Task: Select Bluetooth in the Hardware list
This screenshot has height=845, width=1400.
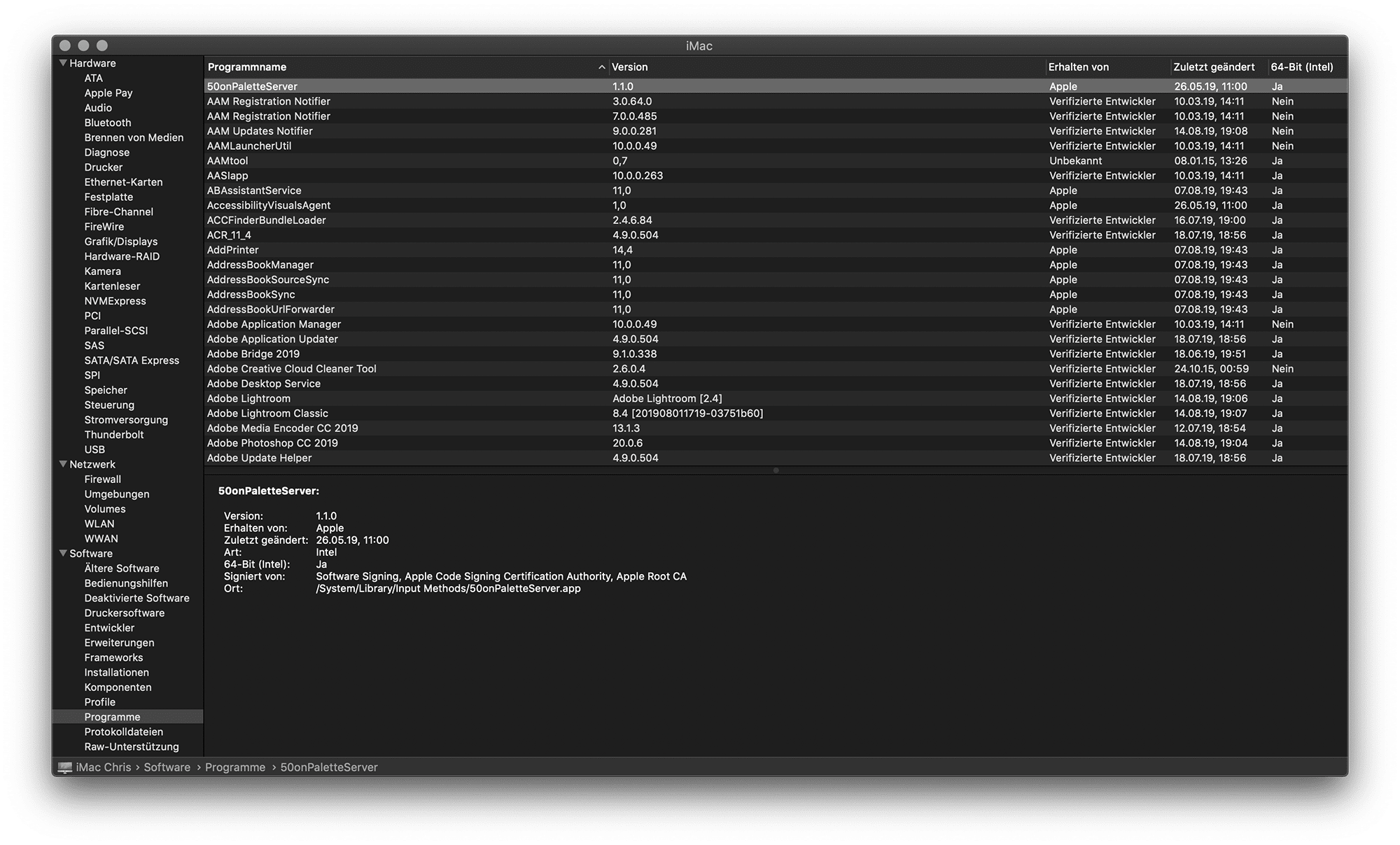Action: (x=108, y=123)
